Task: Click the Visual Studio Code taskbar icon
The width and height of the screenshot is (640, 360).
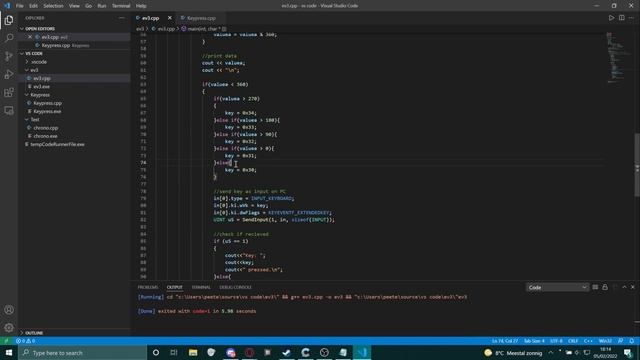Action: [x=362, y=353]
